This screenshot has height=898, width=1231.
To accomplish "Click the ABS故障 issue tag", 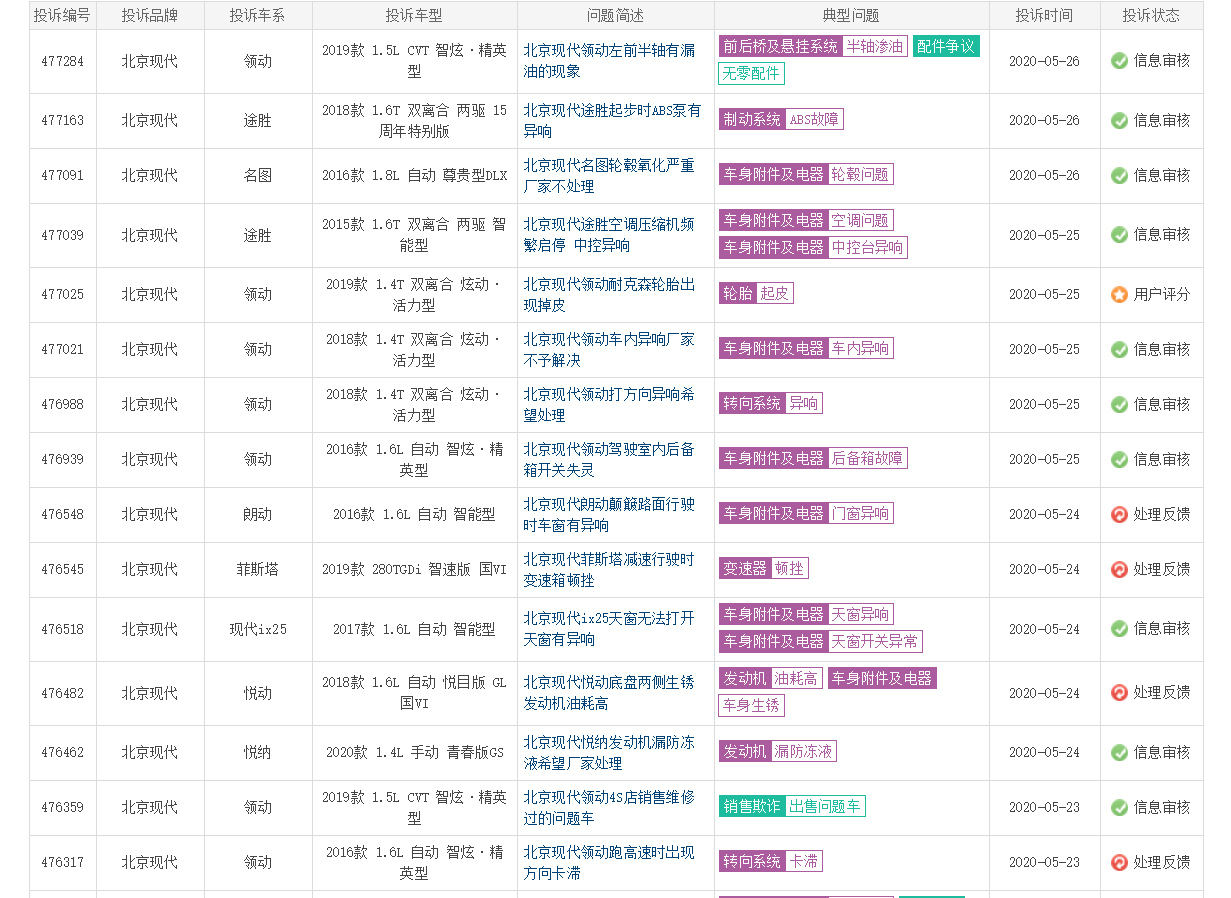I will 814,120.
